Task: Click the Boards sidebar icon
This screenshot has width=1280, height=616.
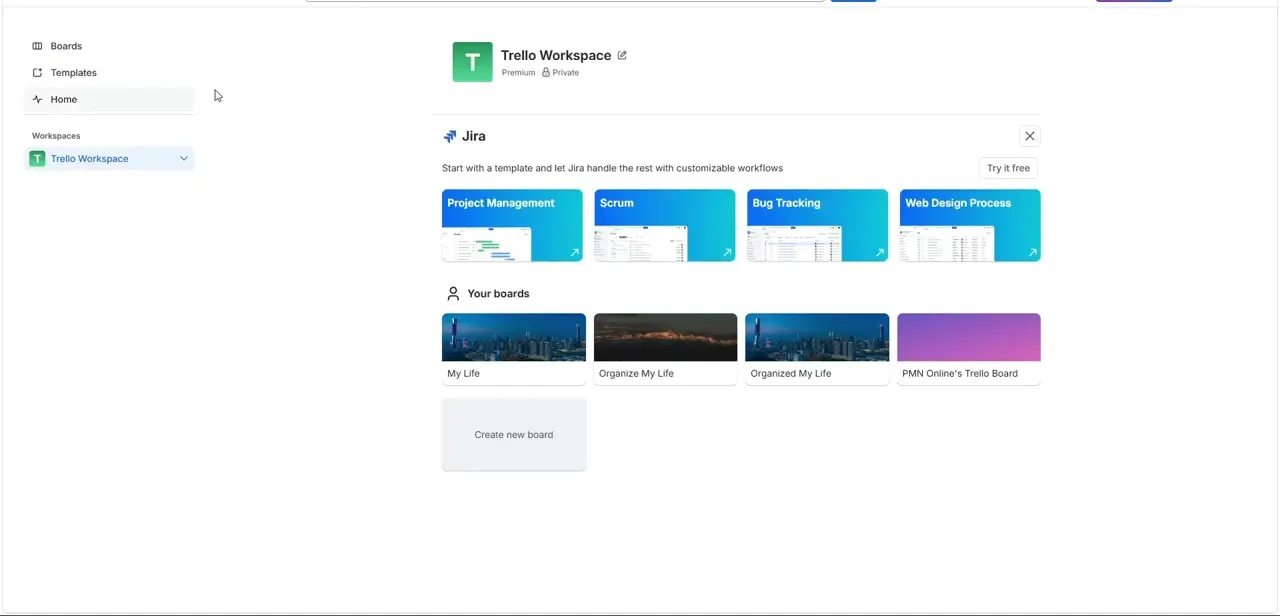Action: tap(37, 46)
